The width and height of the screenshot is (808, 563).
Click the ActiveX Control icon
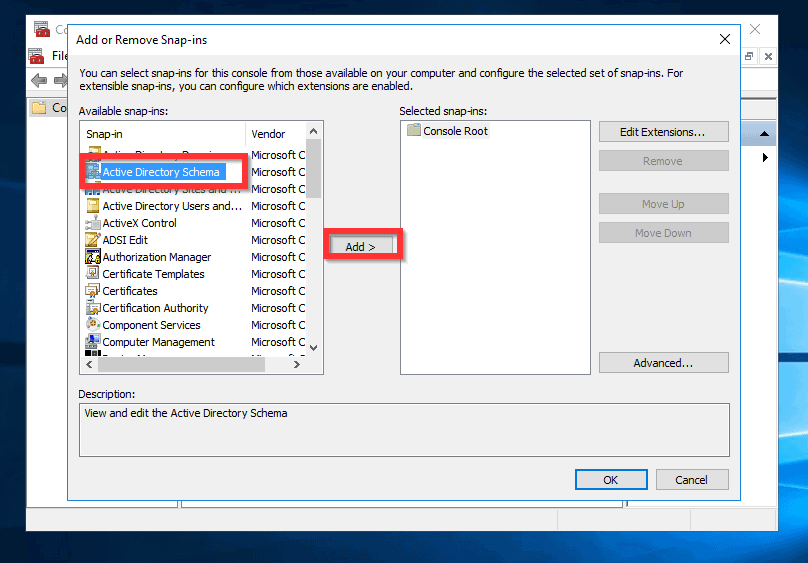[93, 223]
